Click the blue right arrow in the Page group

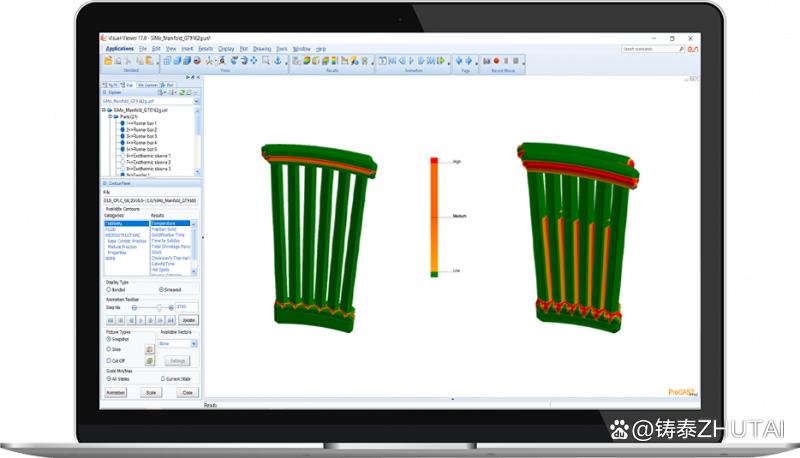click(468, 61)
